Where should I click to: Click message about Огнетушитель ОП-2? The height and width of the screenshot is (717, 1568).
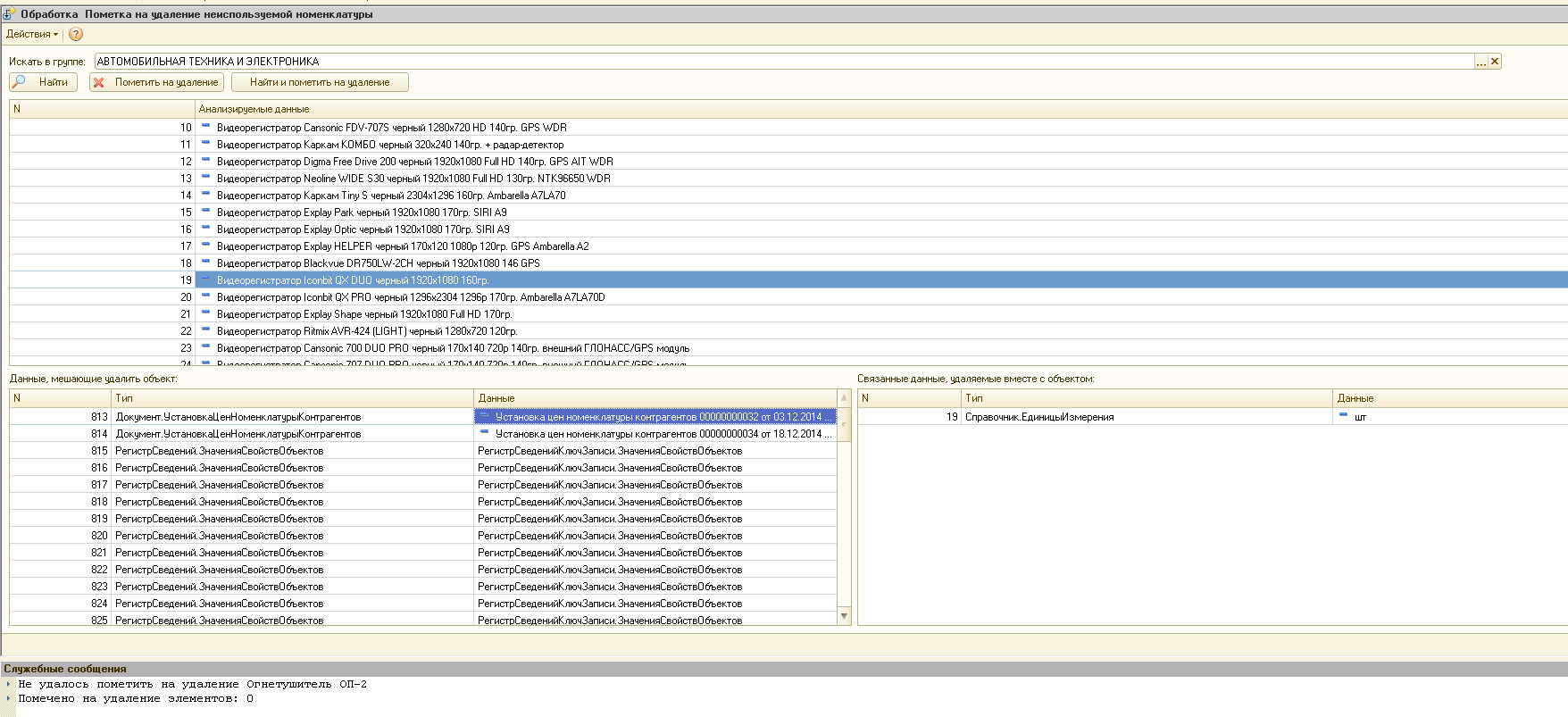(192, 685)
